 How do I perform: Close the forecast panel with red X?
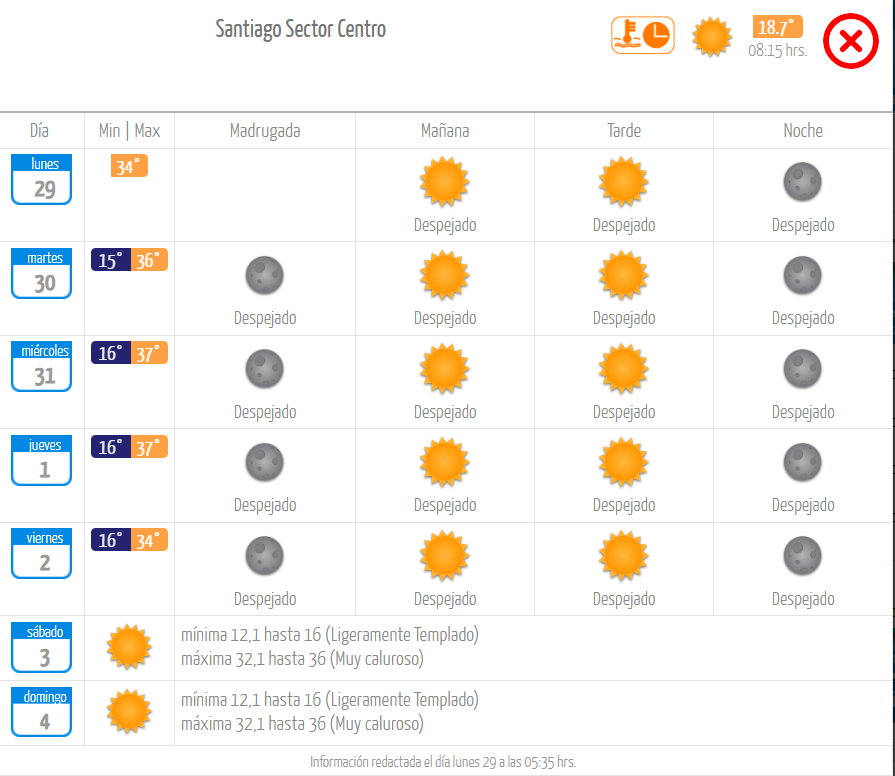pyautogui.click(x=850, y=41)
